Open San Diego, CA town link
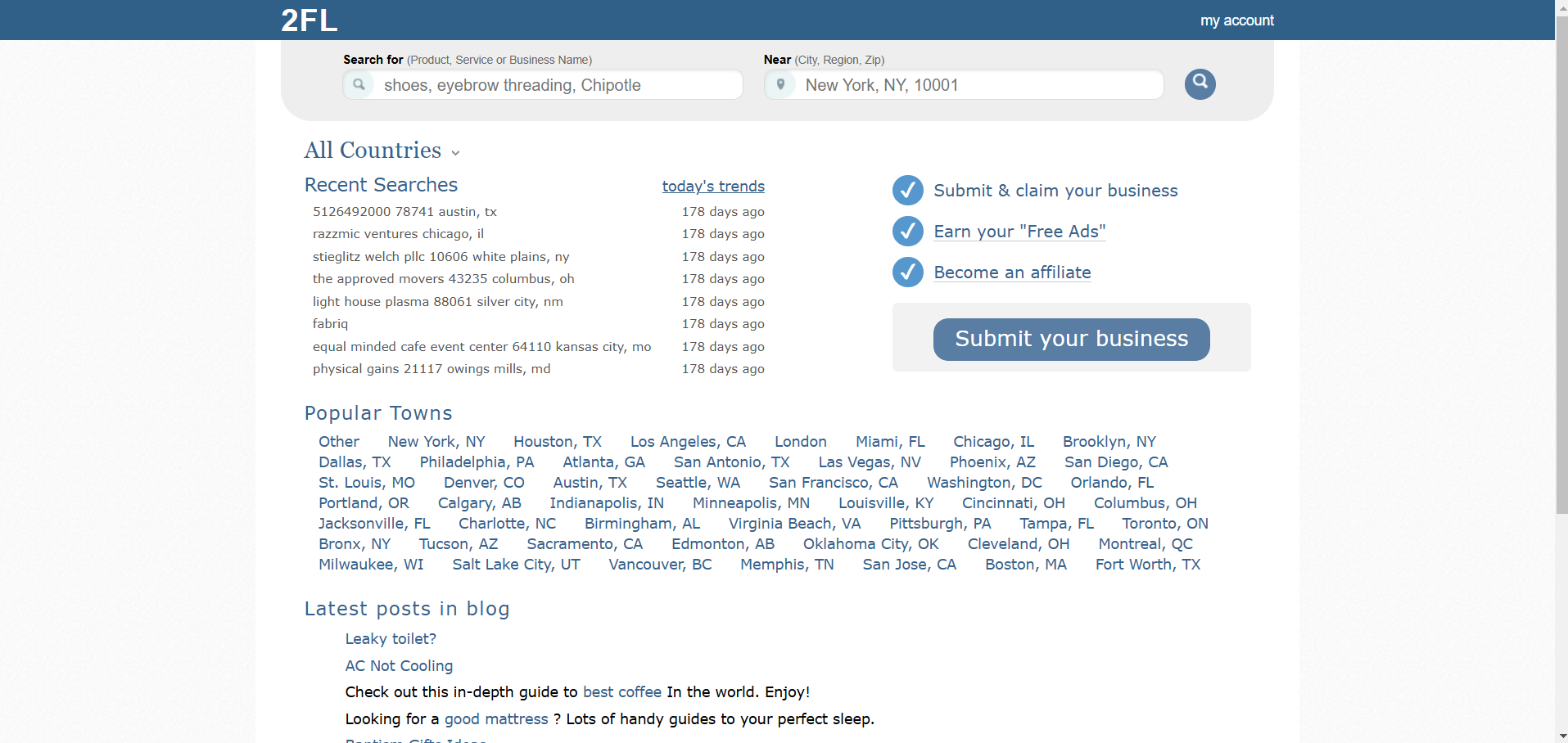Image resolution: width=1568 pixels, height=743 pixels. 1116,462
